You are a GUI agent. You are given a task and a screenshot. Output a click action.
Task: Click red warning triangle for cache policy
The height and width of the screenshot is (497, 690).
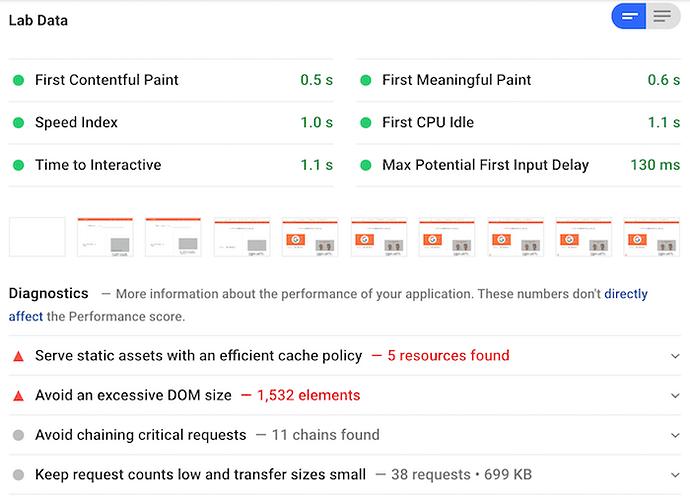click(x=18, y=355)
